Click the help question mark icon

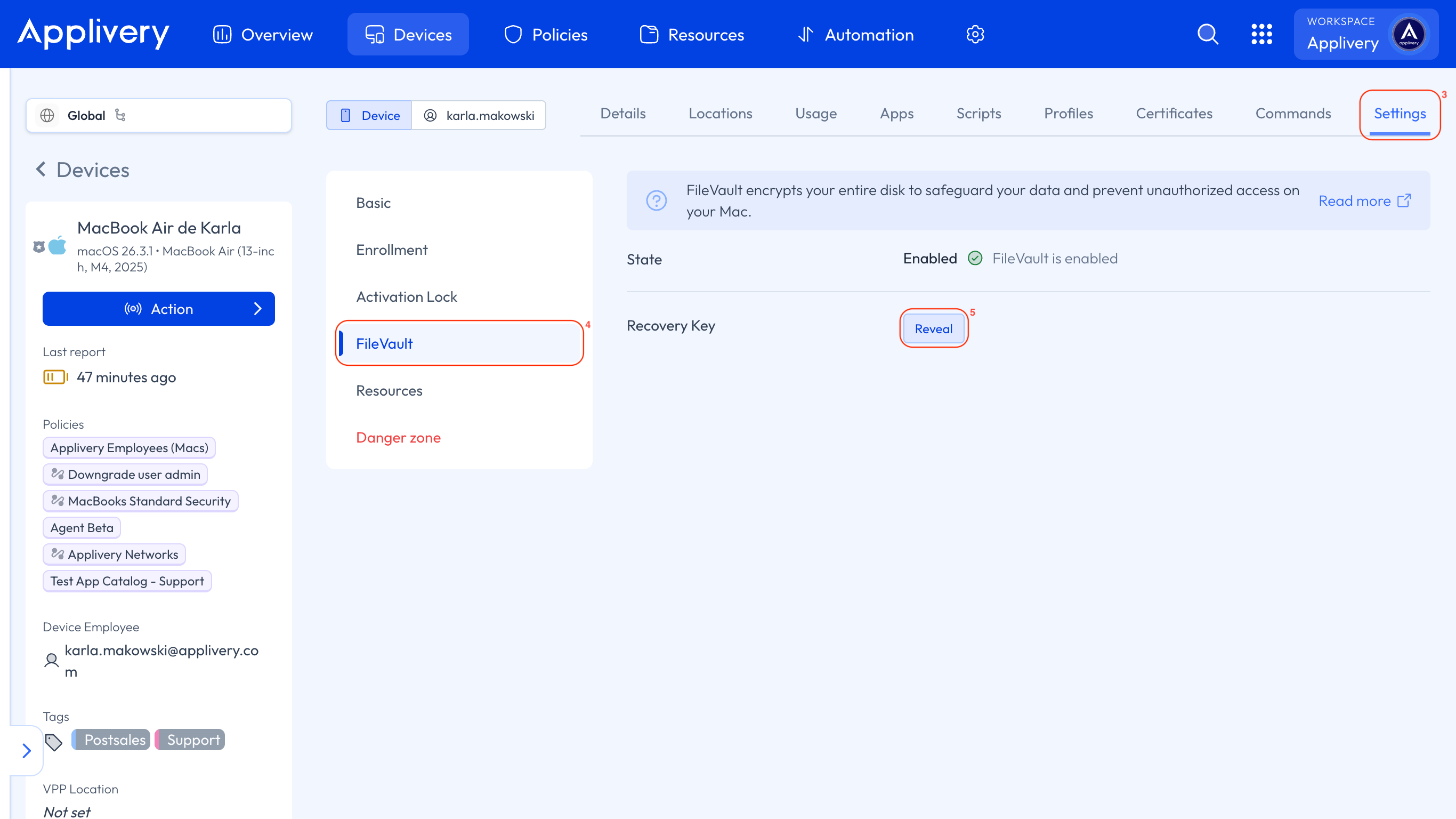[x=656, y=200]
